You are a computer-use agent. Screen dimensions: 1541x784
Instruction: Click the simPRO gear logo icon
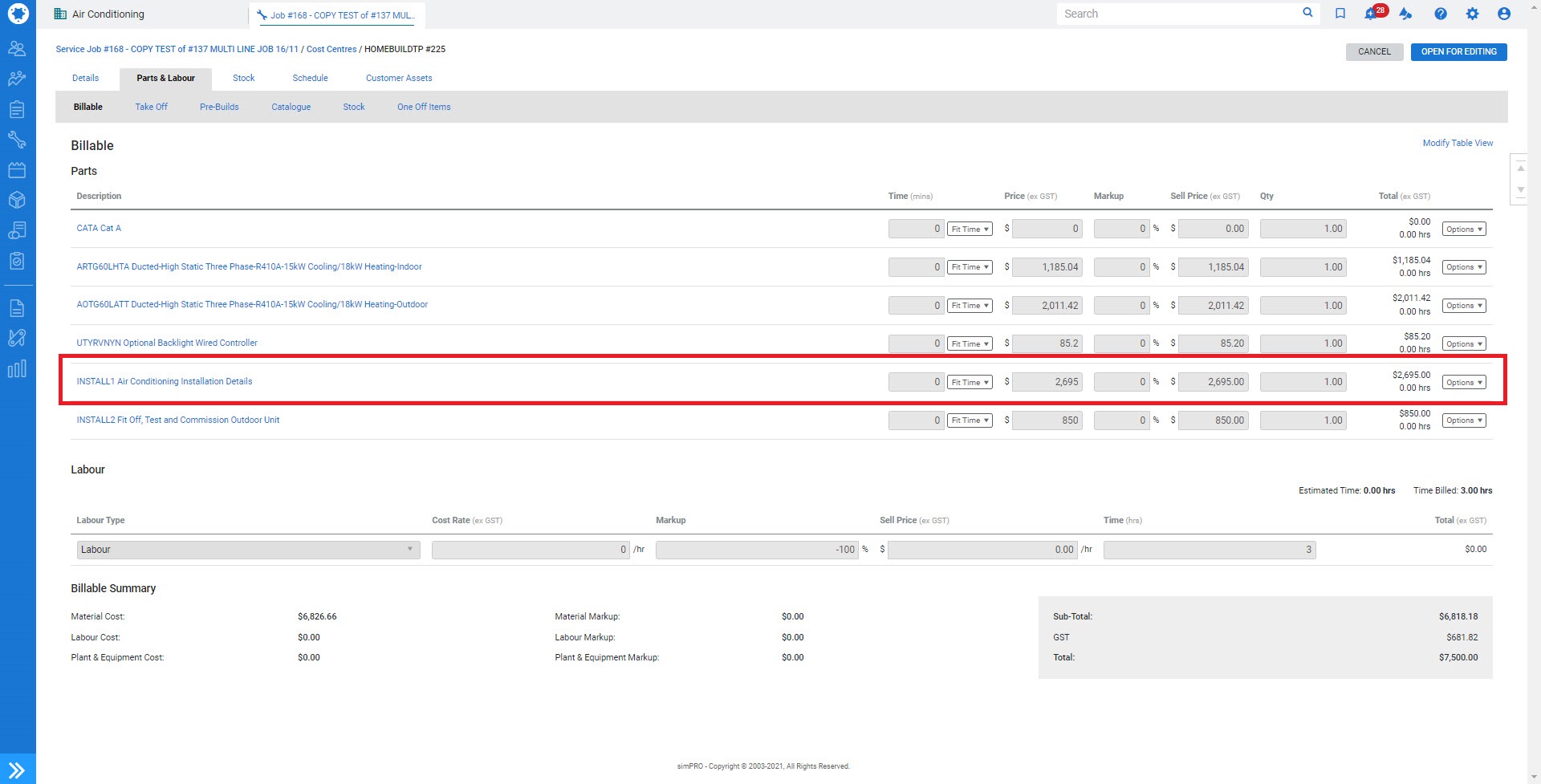(18, 14)
